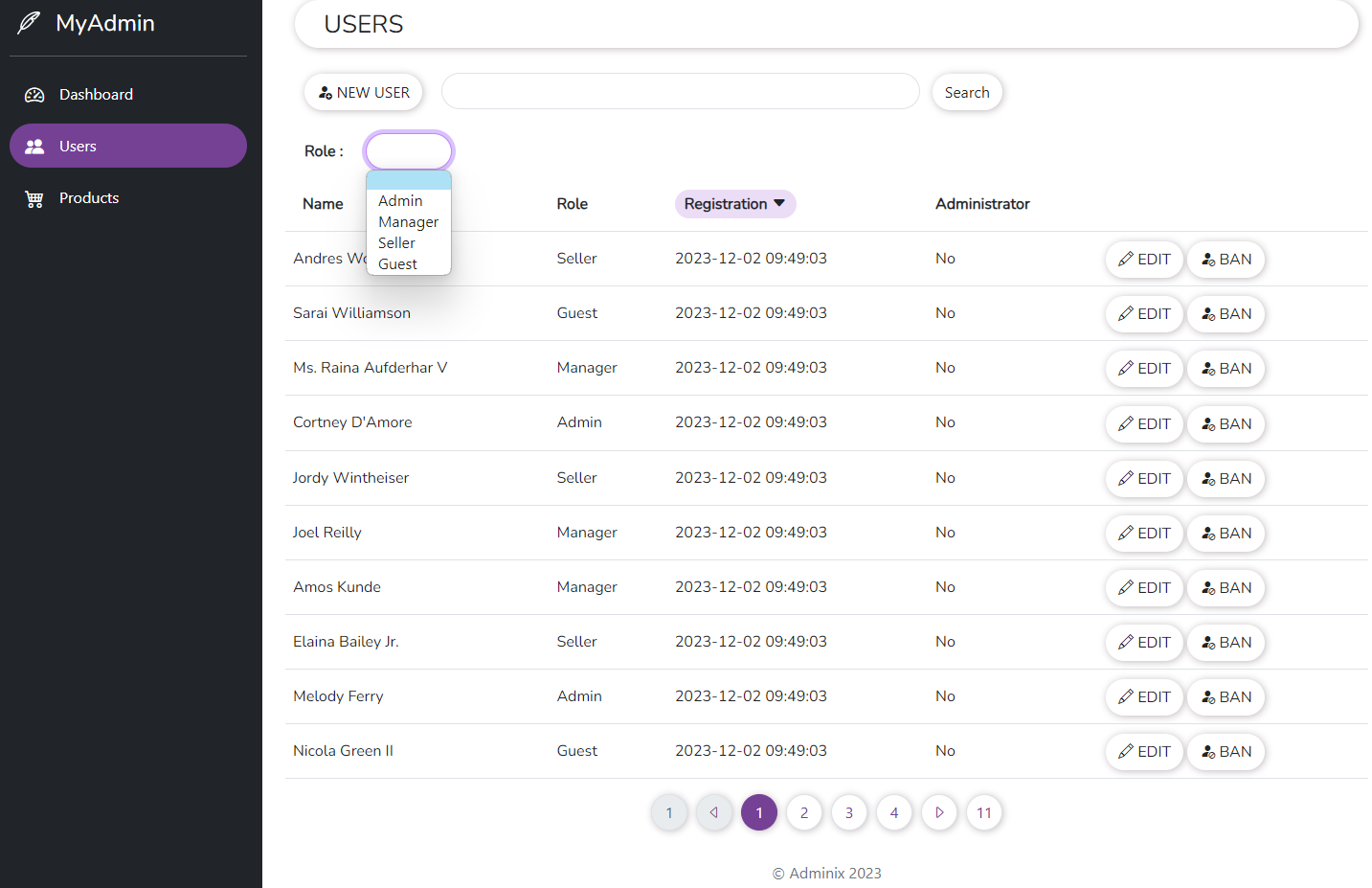Edit user Joel Reilly
Screen dimensions: 1372x888
pos(1144,534)
